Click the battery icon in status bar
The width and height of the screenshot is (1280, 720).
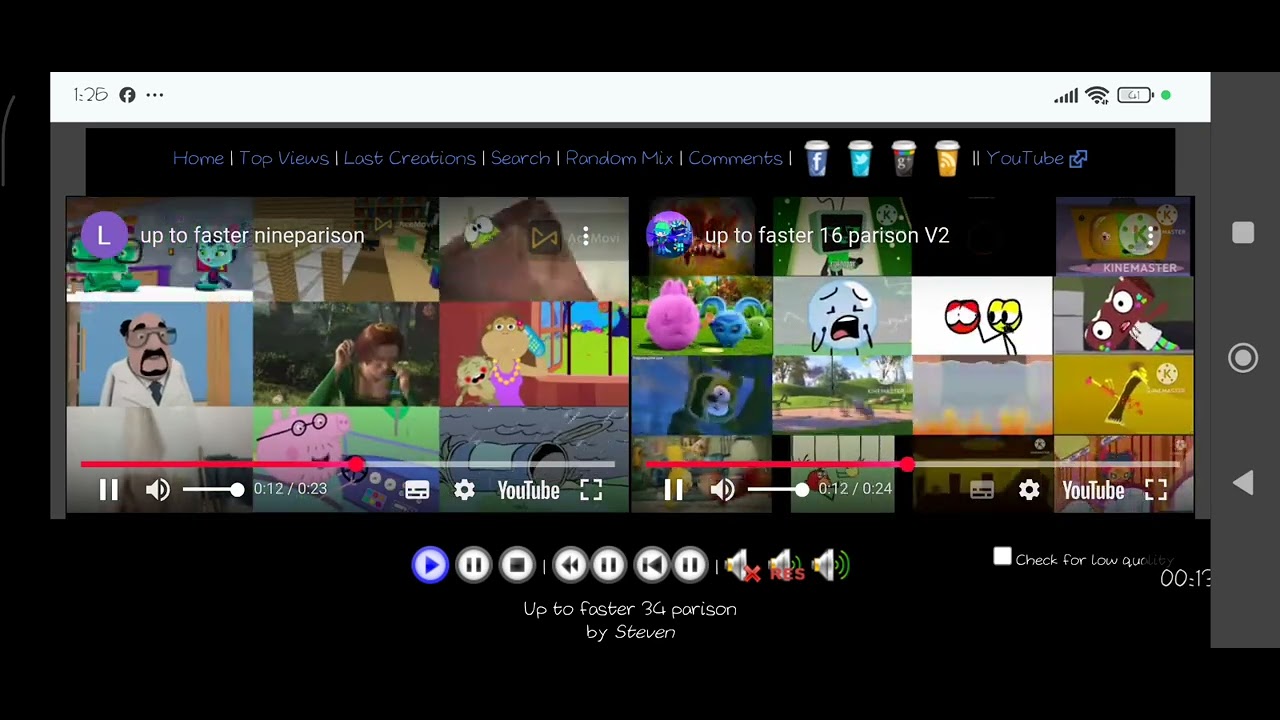(1135, 96)
